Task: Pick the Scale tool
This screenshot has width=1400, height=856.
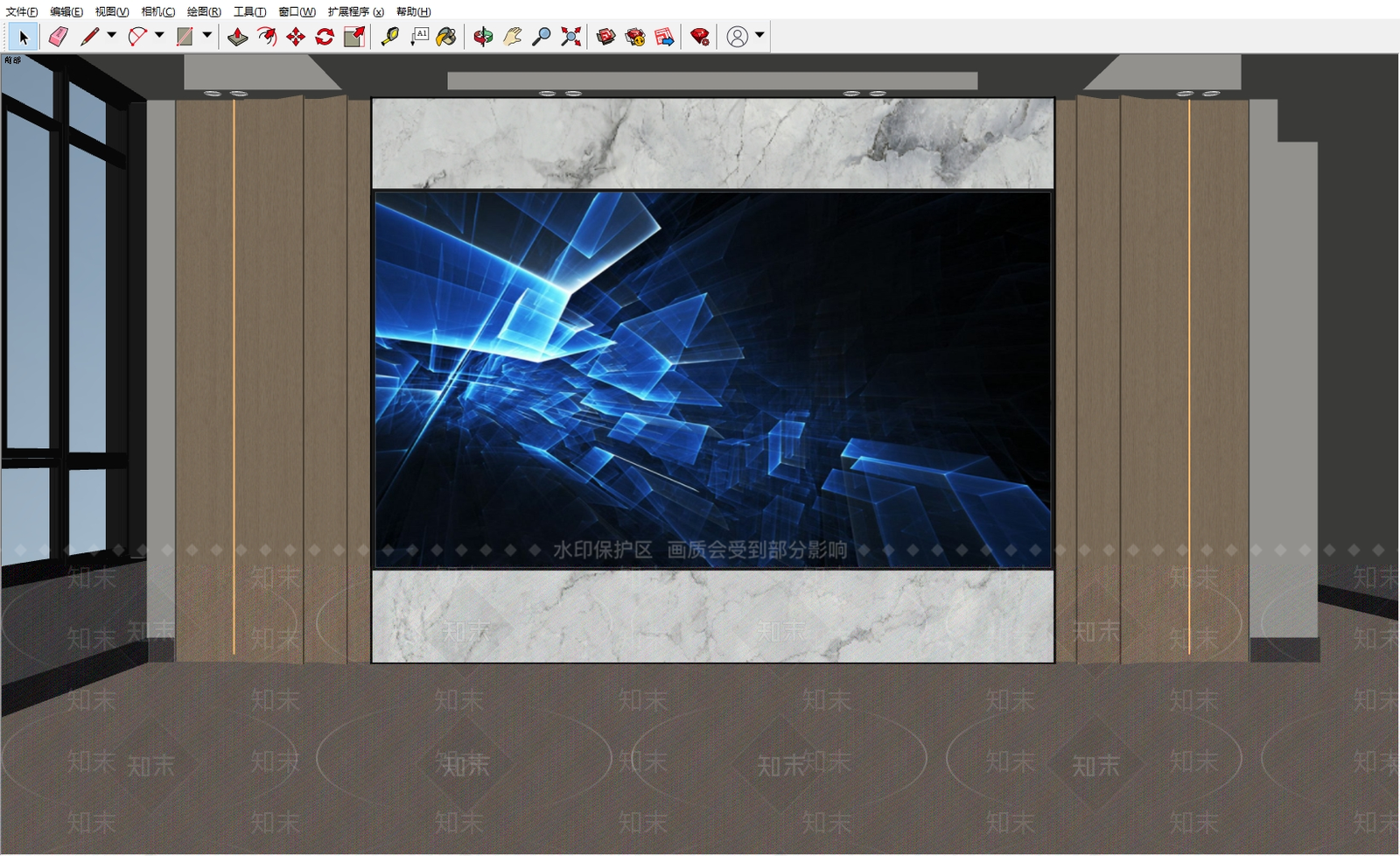Action: click(354, 37)
